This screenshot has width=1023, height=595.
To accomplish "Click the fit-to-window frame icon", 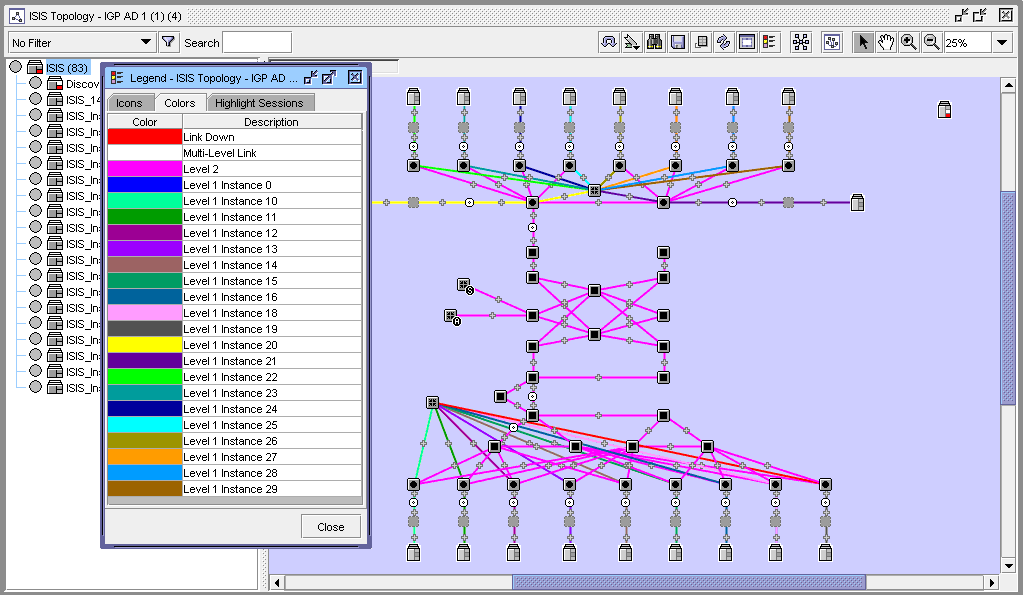I will coord(746,42).
